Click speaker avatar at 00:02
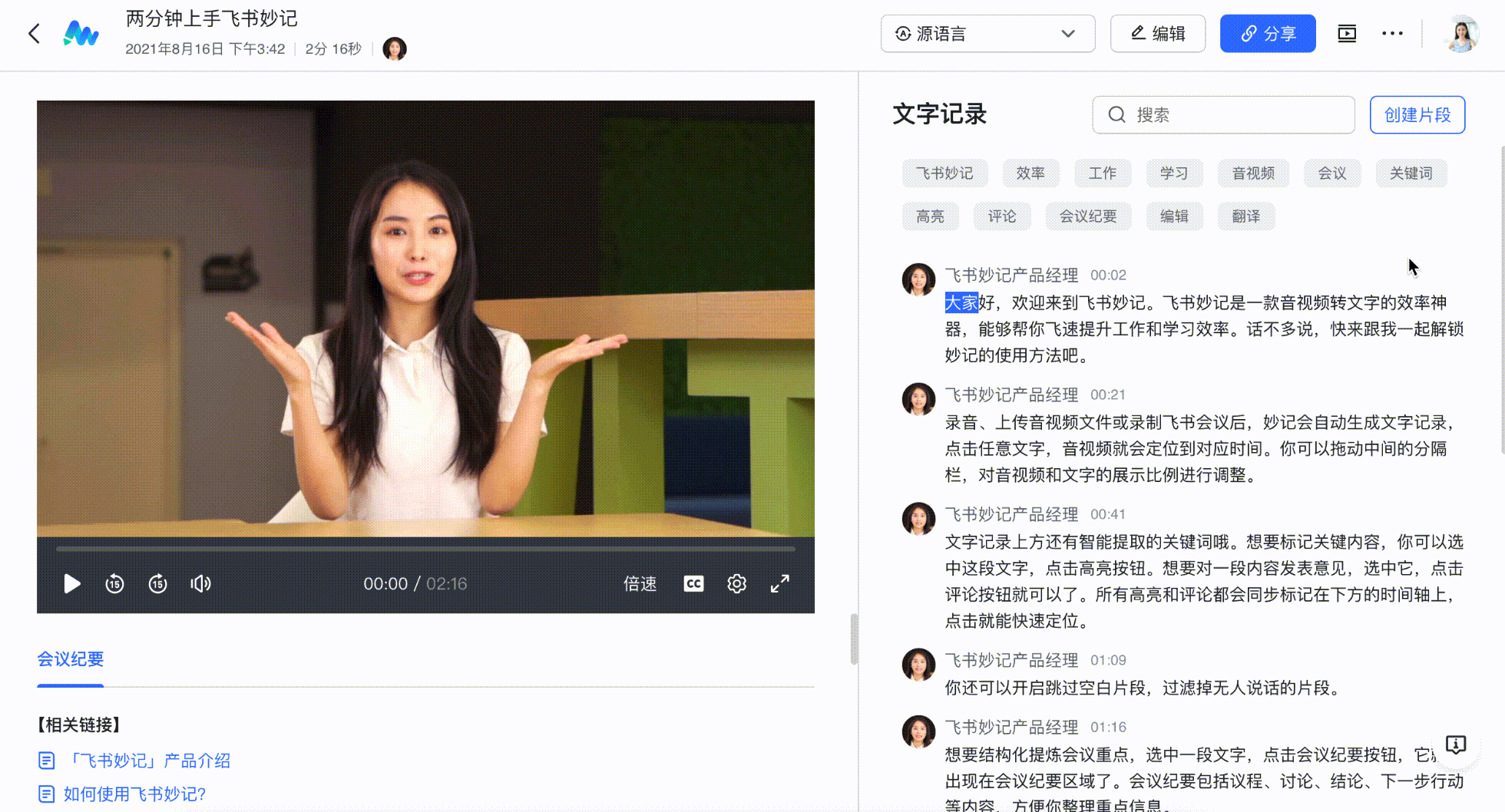The width and height of the screenshot is (1505, 812). (918, 279)
